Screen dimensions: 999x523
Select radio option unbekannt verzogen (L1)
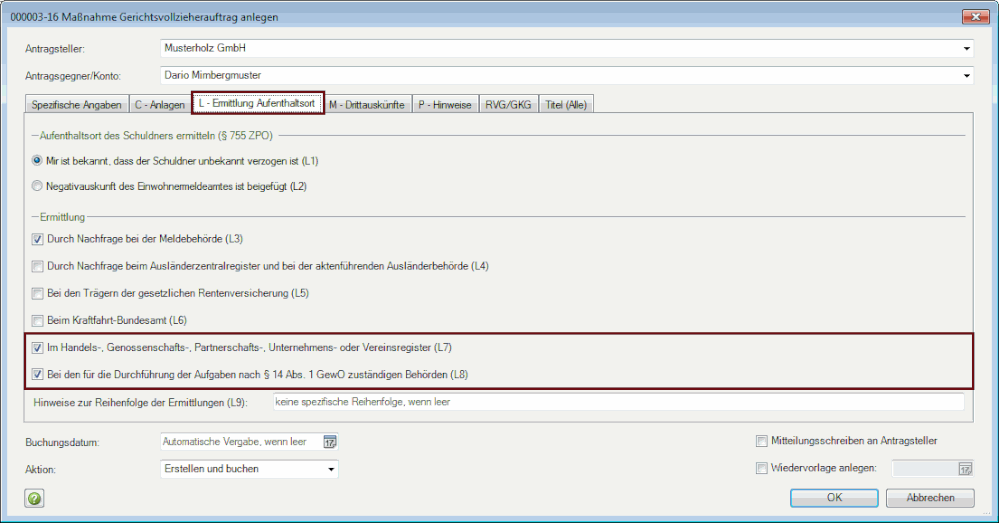pos(38,160)
